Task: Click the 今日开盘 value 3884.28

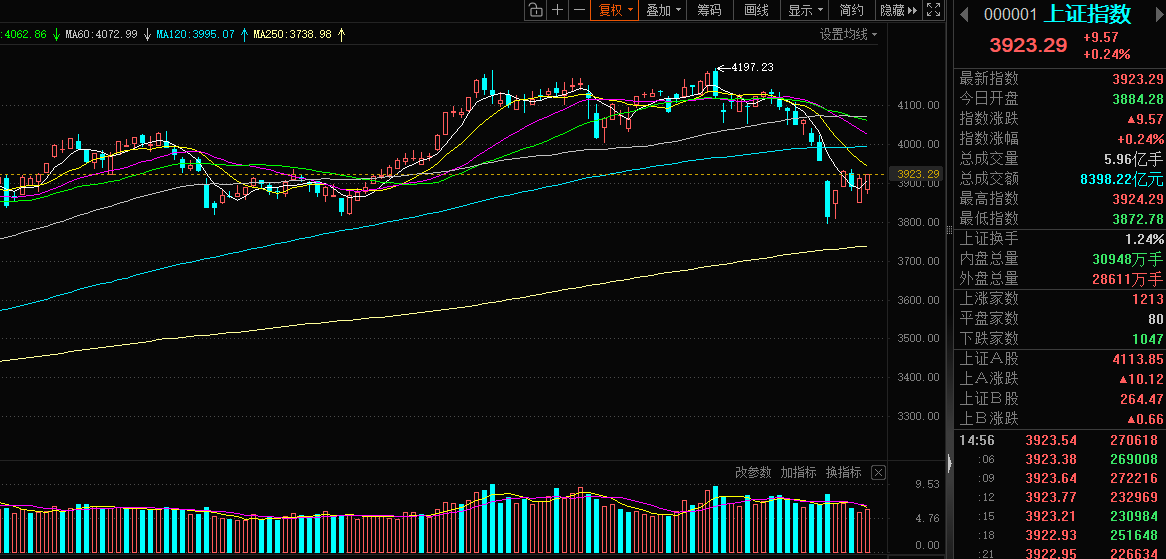Action: [x=1138, y=99]
